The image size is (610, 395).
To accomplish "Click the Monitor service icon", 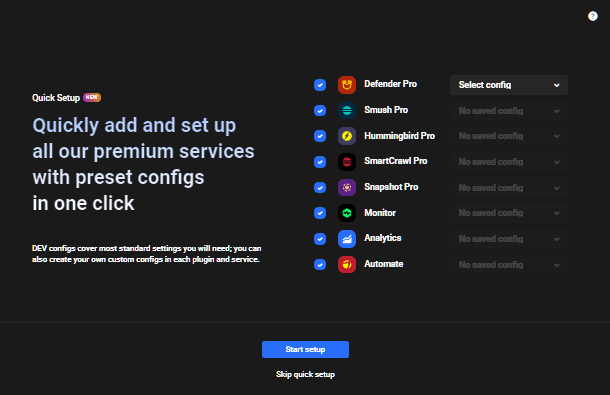I will pos(347,213).
